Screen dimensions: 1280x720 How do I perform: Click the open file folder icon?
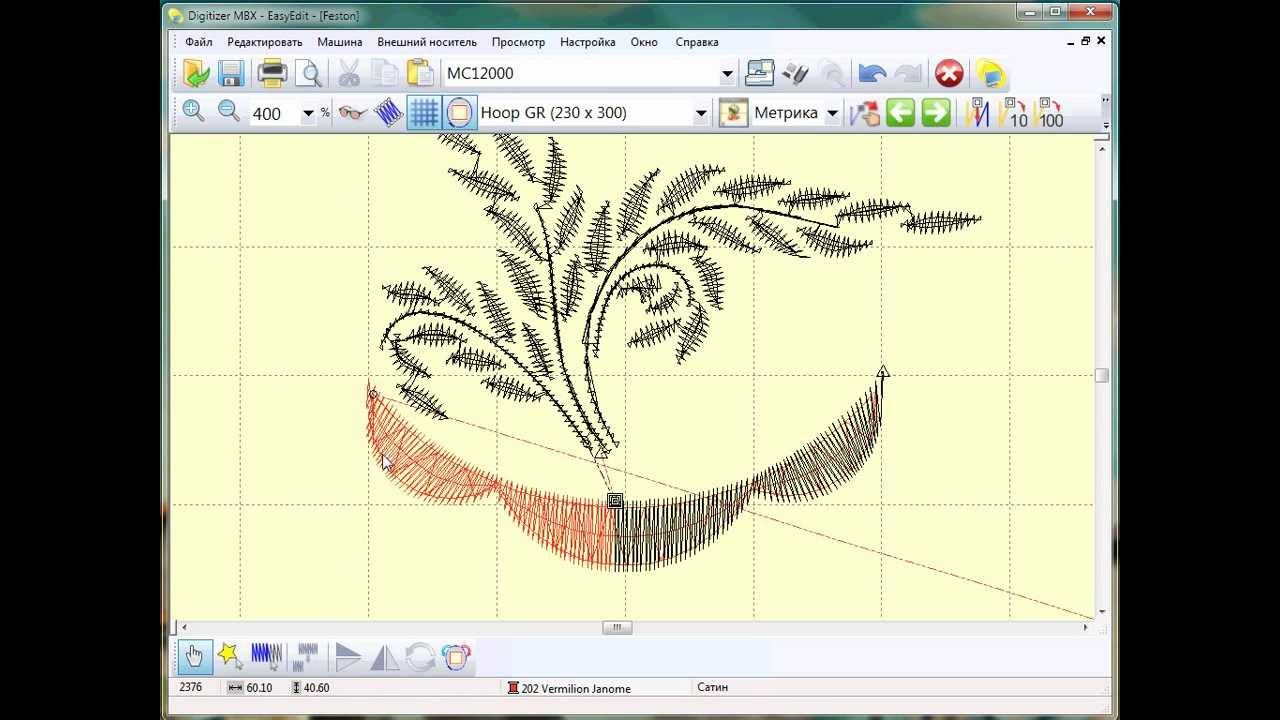click(x=197, y=73)
